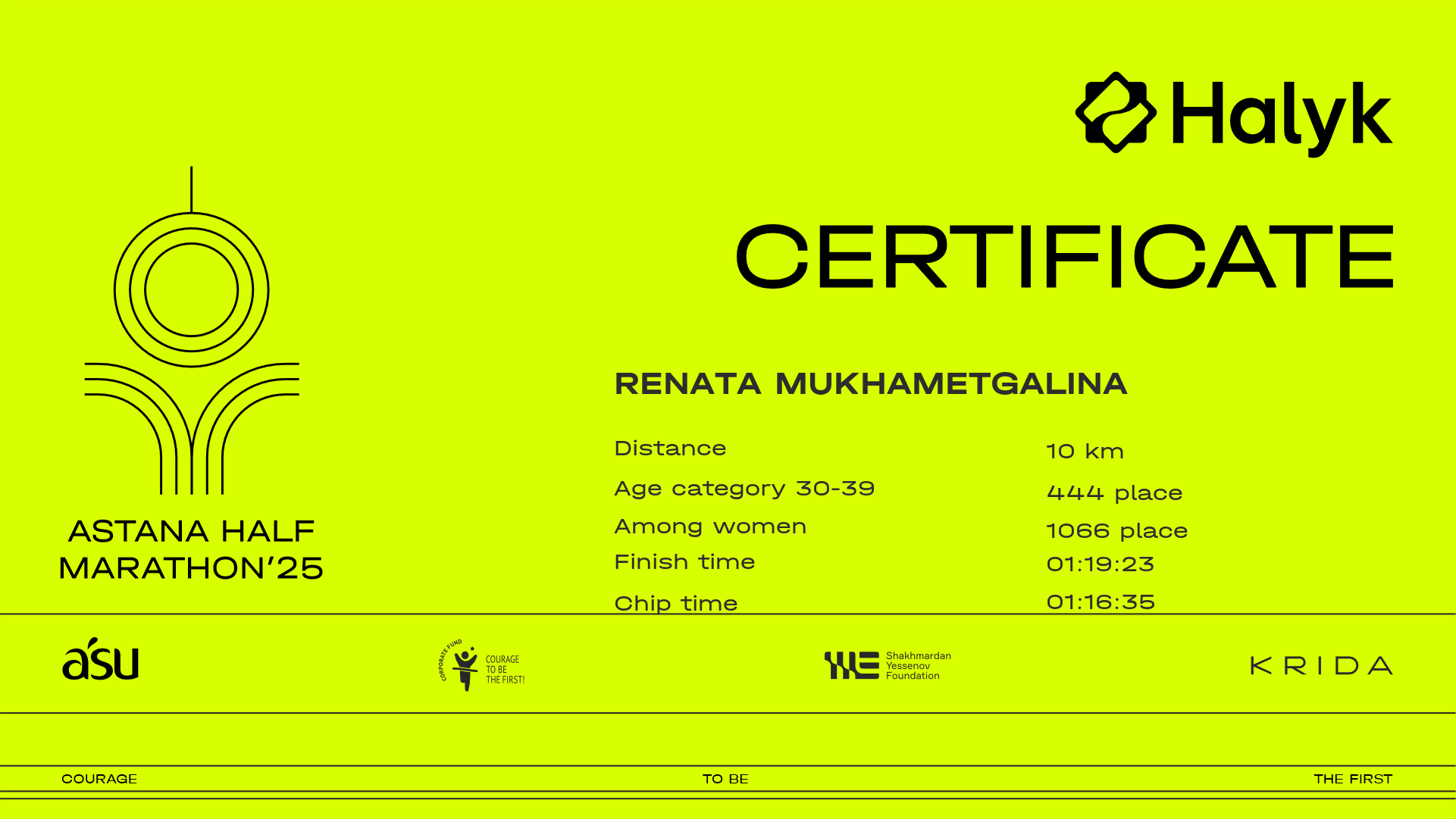
Task: Click the Halyk brand wordmark
Action: (x=1282, y=117)
